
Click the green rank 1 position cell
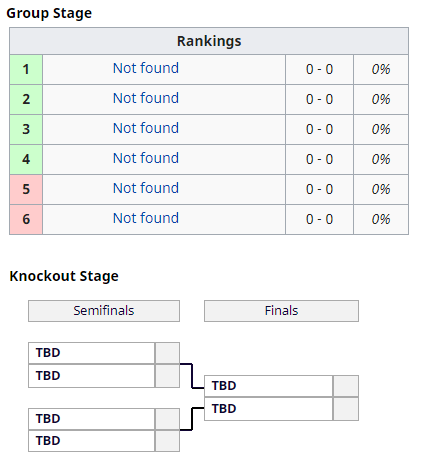coord(26,69)
